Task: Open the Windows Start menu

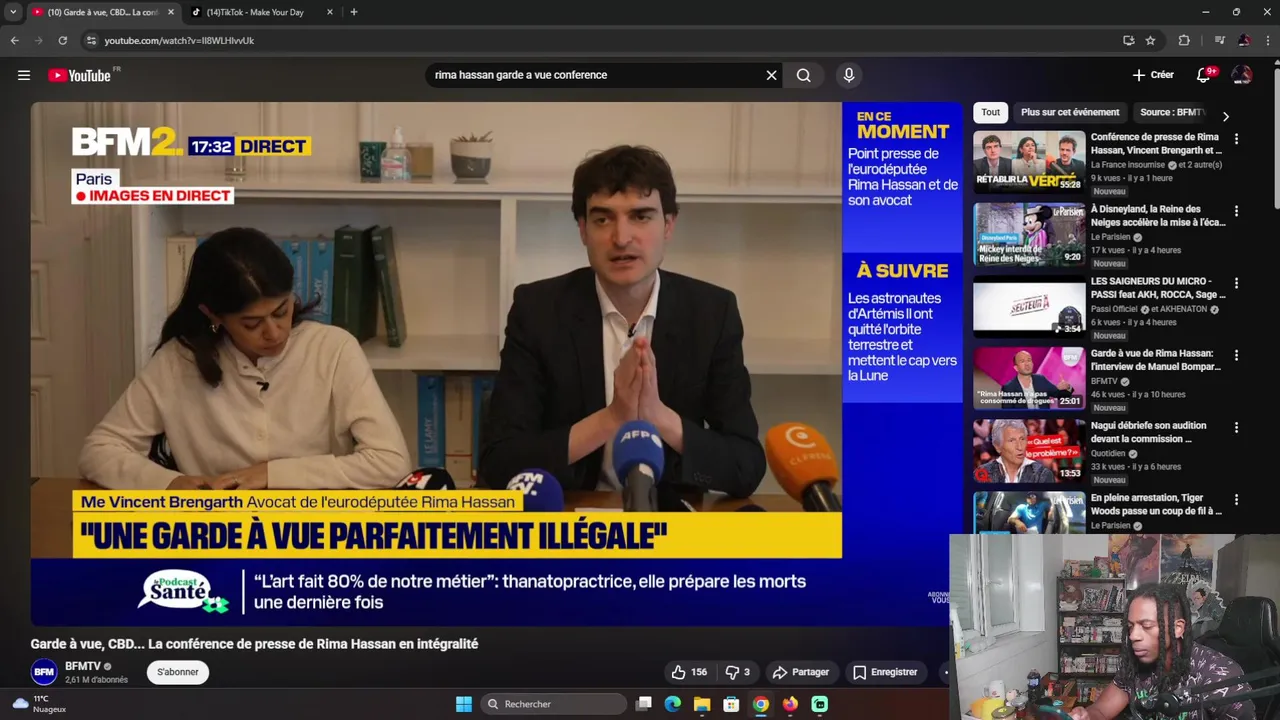Action: coord(464,704)
